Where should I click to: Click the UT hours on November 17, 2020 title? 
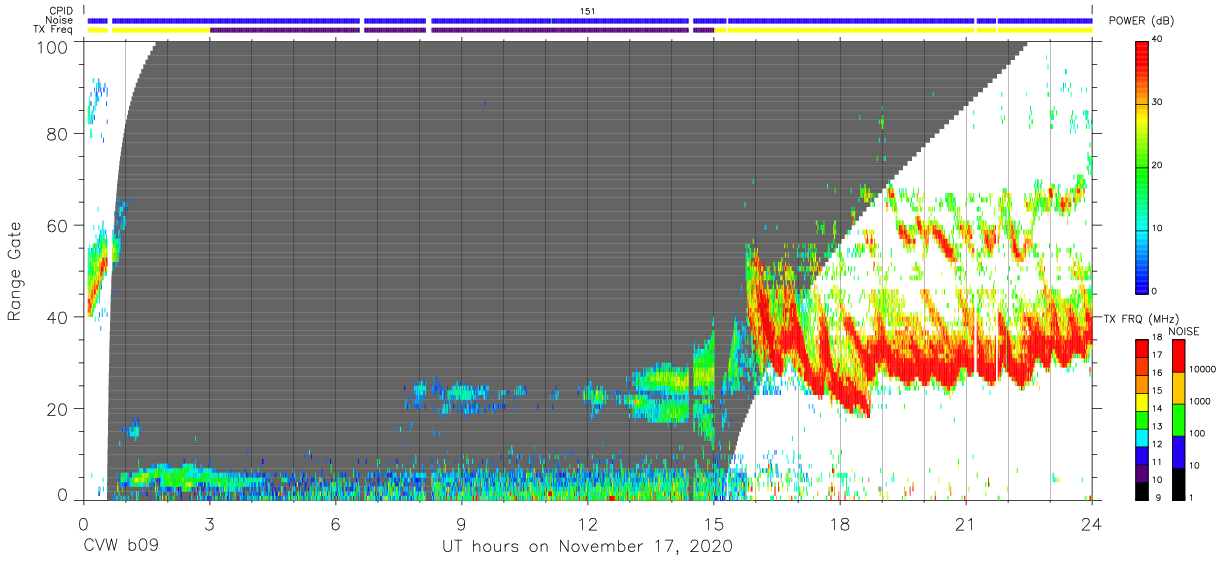coord(588,547)
